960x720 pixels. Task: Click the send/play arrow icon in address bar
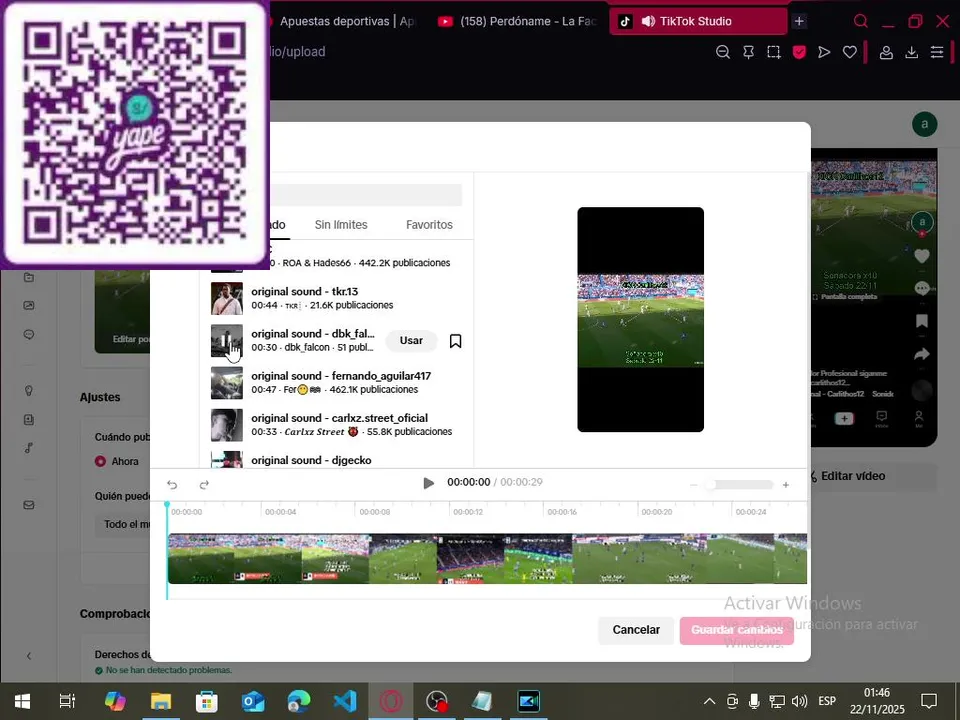click(824, 52)
